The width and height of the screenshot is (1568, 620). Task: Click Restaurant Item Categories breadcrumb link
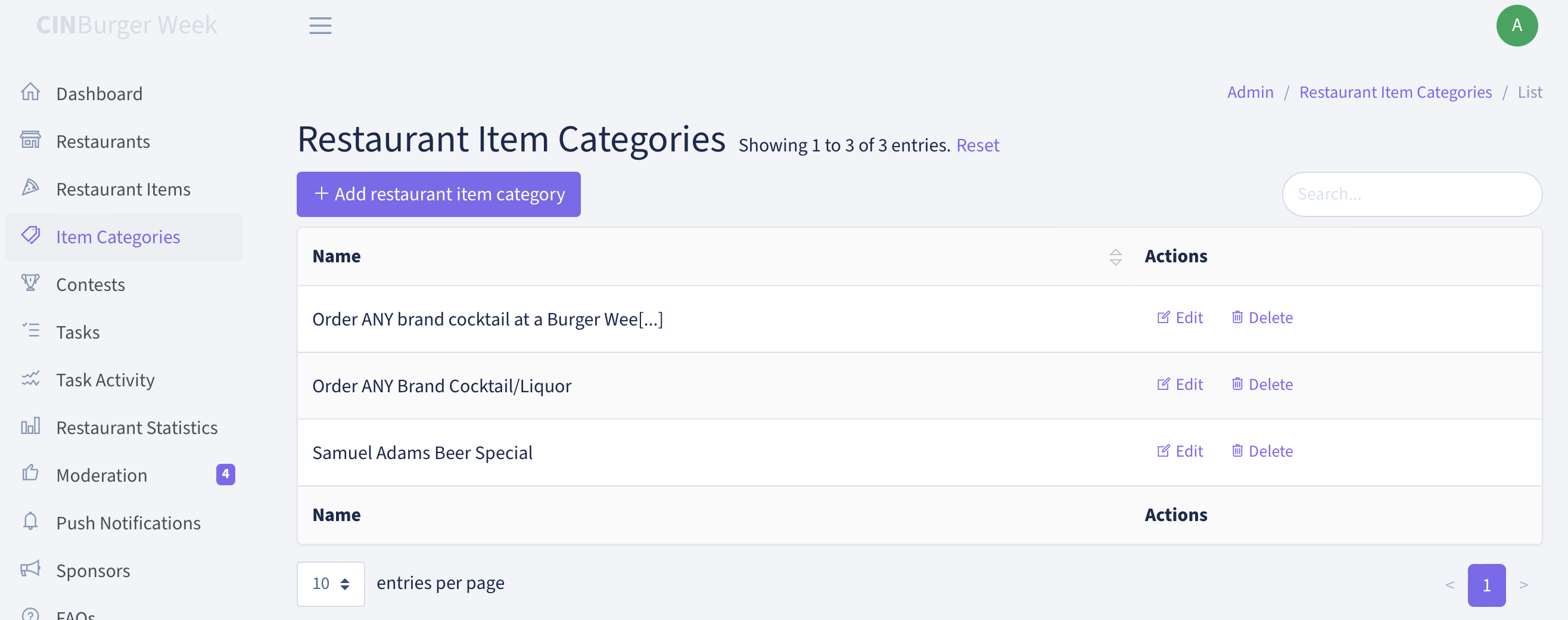click(1395, 92)
